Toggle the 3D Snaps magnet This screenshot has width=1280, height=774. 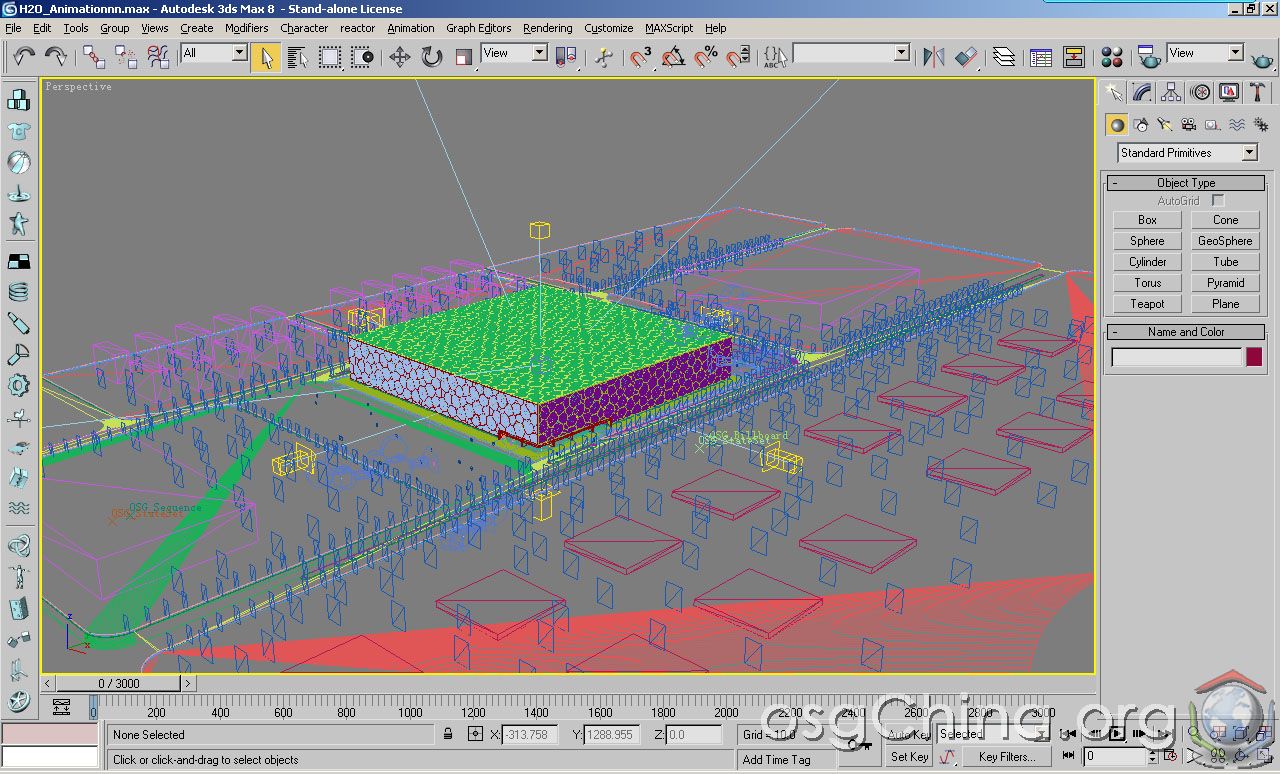(642, 57)
